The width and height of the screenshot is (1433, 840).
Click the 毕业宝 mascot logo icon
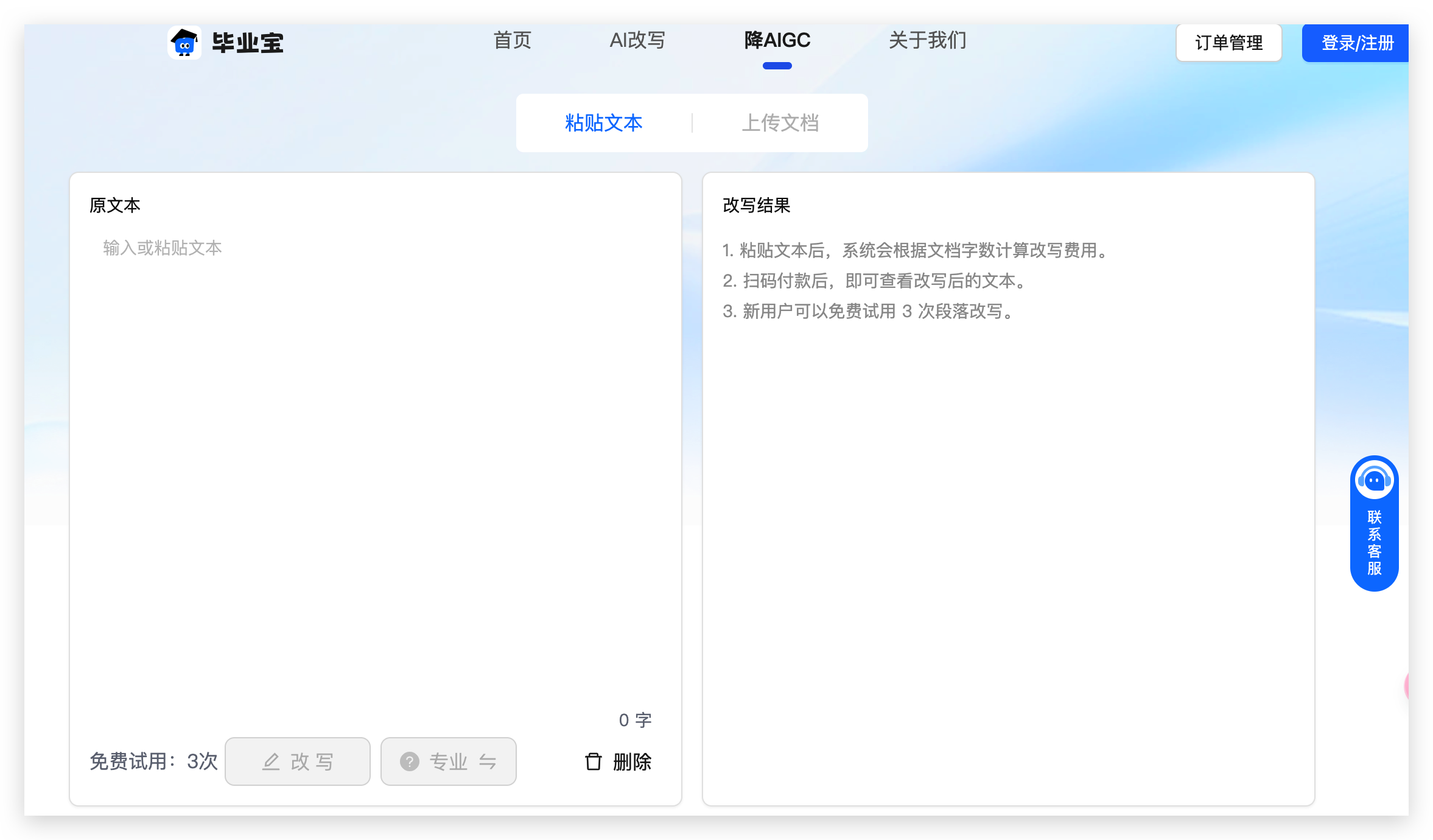[184, 43]
